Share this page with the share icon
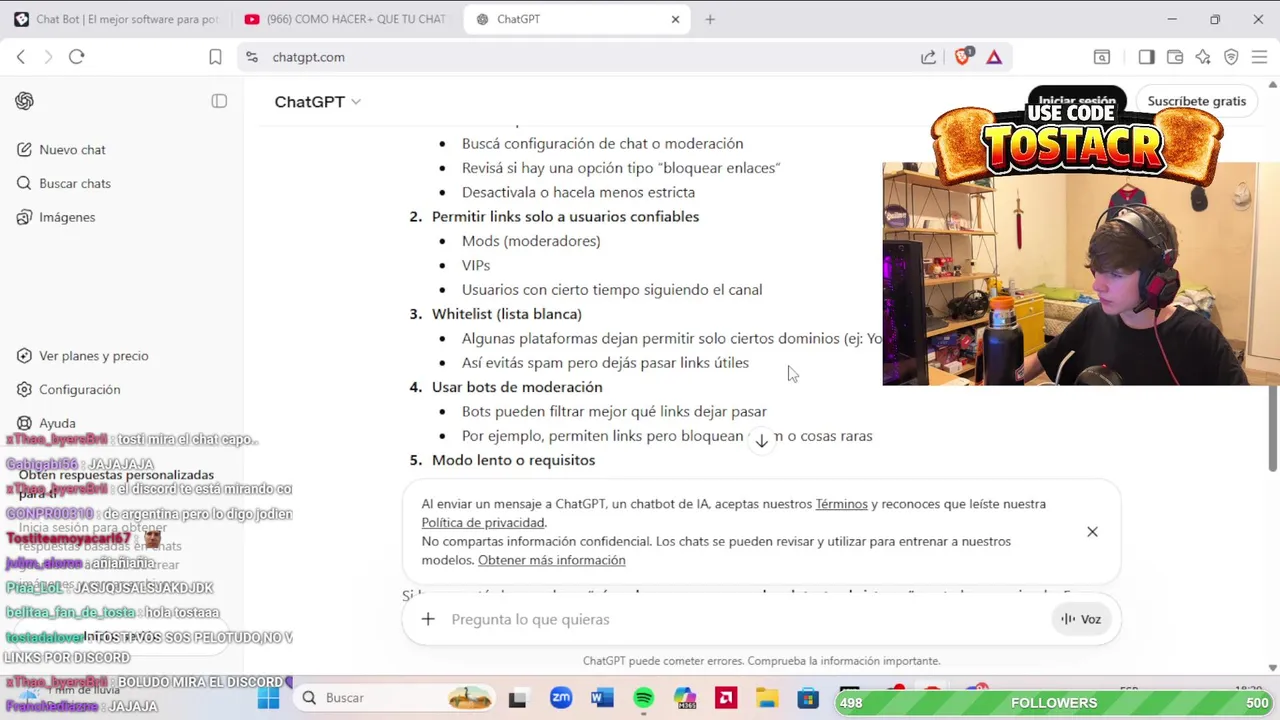 (929, 57)
